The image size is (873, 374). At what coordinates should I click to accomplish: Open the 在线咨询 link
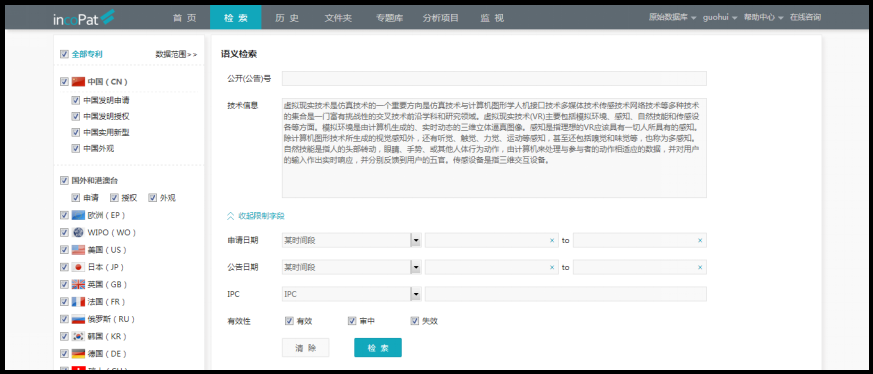(x=805, y=18)
